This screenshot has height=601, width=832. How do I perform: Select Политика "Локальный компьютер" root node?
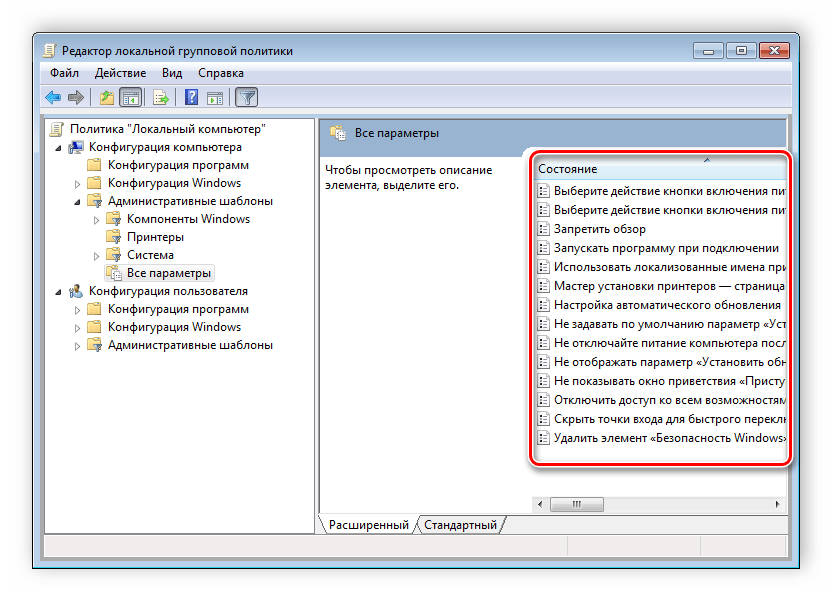pyautogui.click(x=168, y=129)
